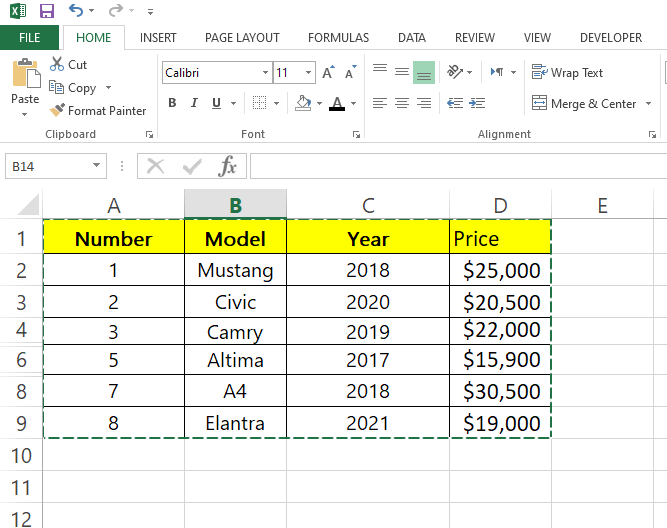Viewport: 667px width, 528px height.
Task: Click the Decrease Indent icon
Action: pyautogui.click(x=455, y=103)
